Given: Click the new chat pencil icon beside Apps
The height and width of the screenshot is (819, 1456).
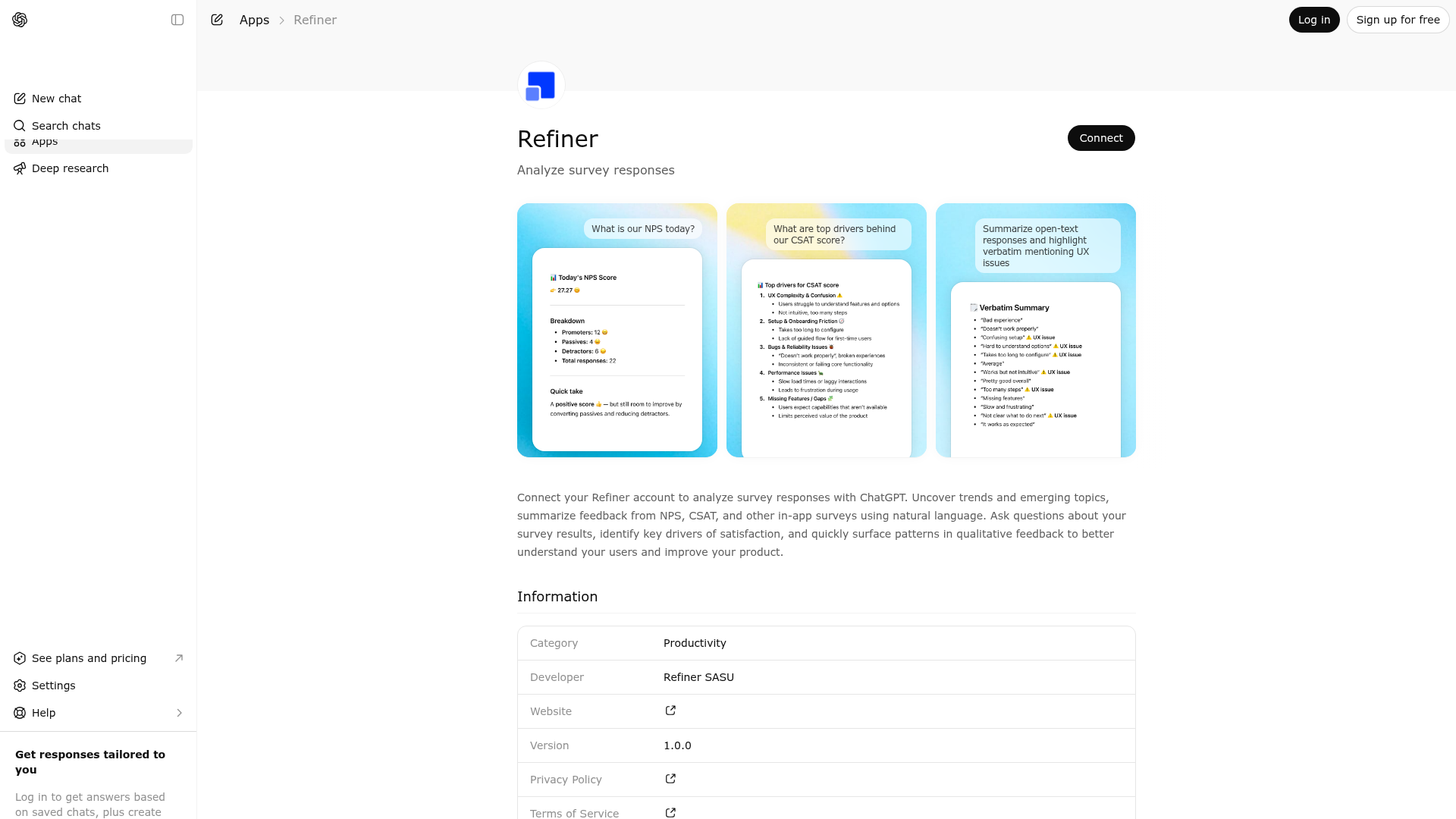Looking at the screenshot, I should click(x=217, y=20).
